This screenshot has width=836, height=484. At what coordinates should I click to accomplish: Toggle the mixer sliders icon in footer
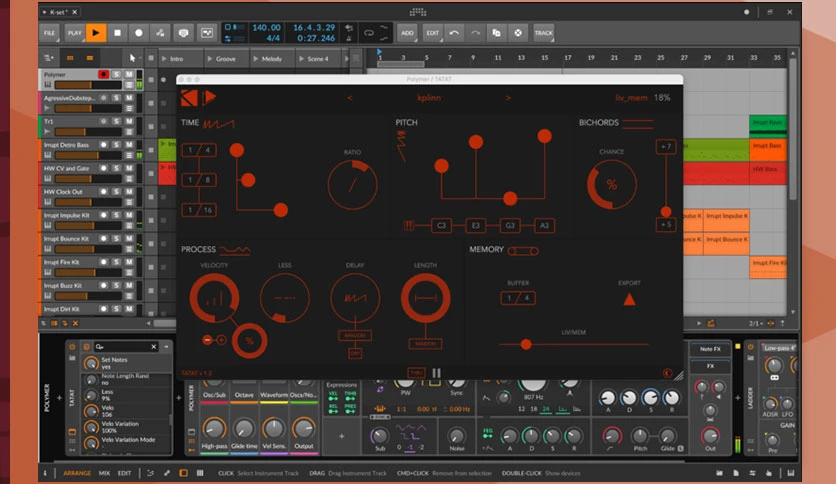(x=752, y=473)
